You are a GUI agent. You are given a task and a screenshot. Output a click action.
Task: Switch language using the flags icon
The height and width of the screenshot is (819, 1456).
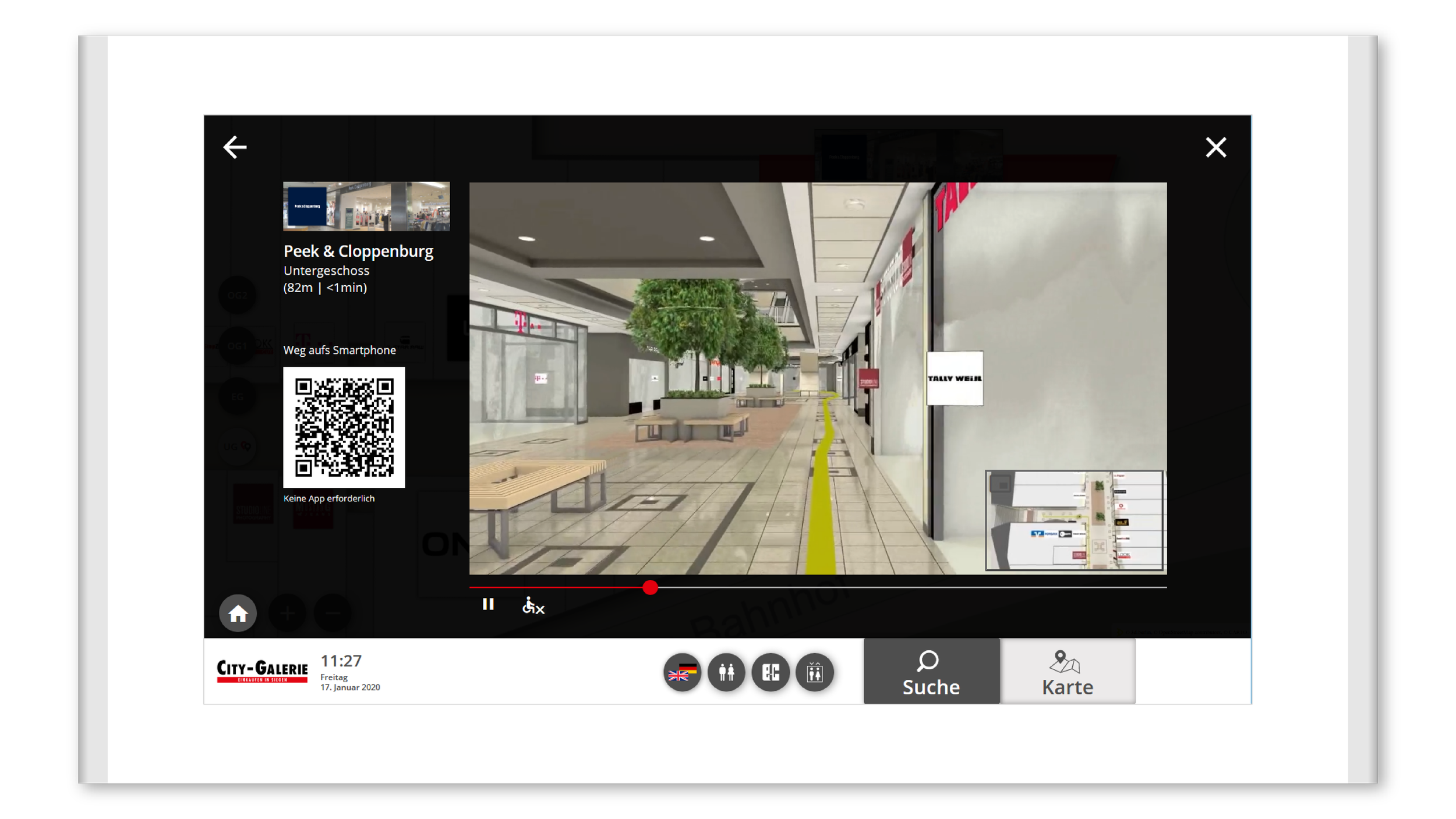[x=682, y=672]
